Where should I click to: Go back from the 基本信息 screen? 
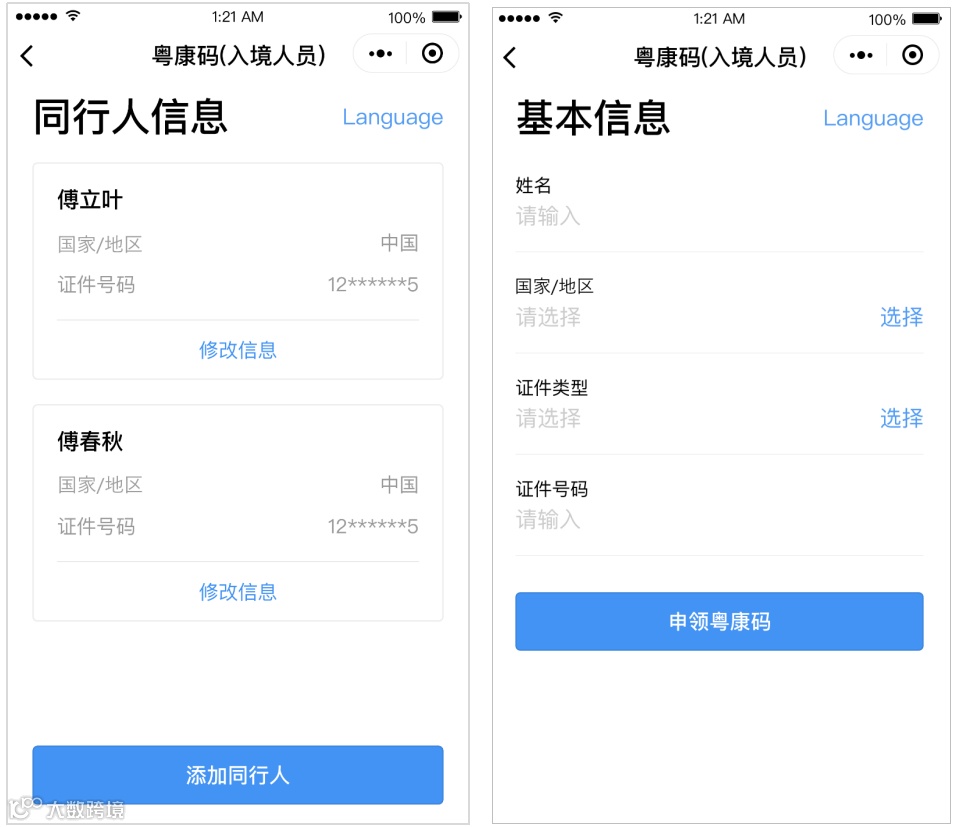click(x=510, y=58)
